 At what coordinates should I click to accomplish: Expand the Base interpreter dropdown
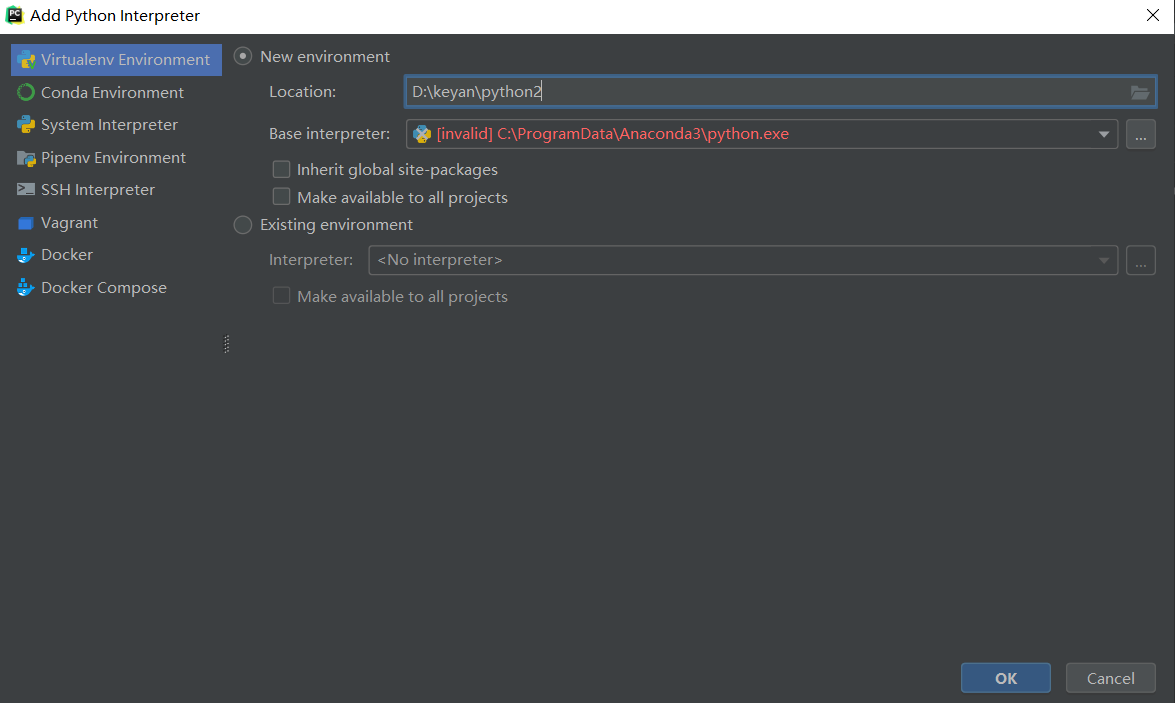click(x=1104, y=134)
